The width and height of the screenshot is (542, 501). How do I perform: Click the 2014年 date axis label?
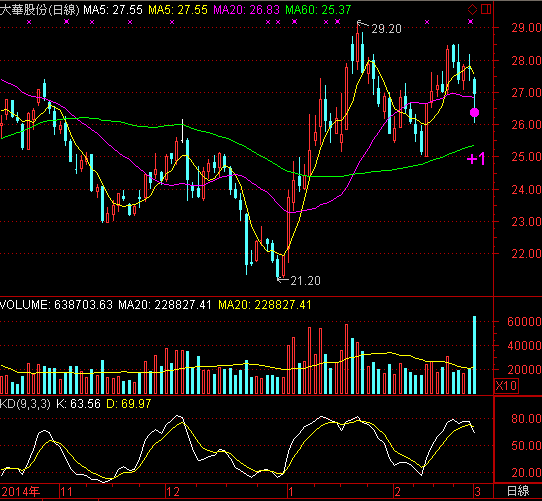20,491
